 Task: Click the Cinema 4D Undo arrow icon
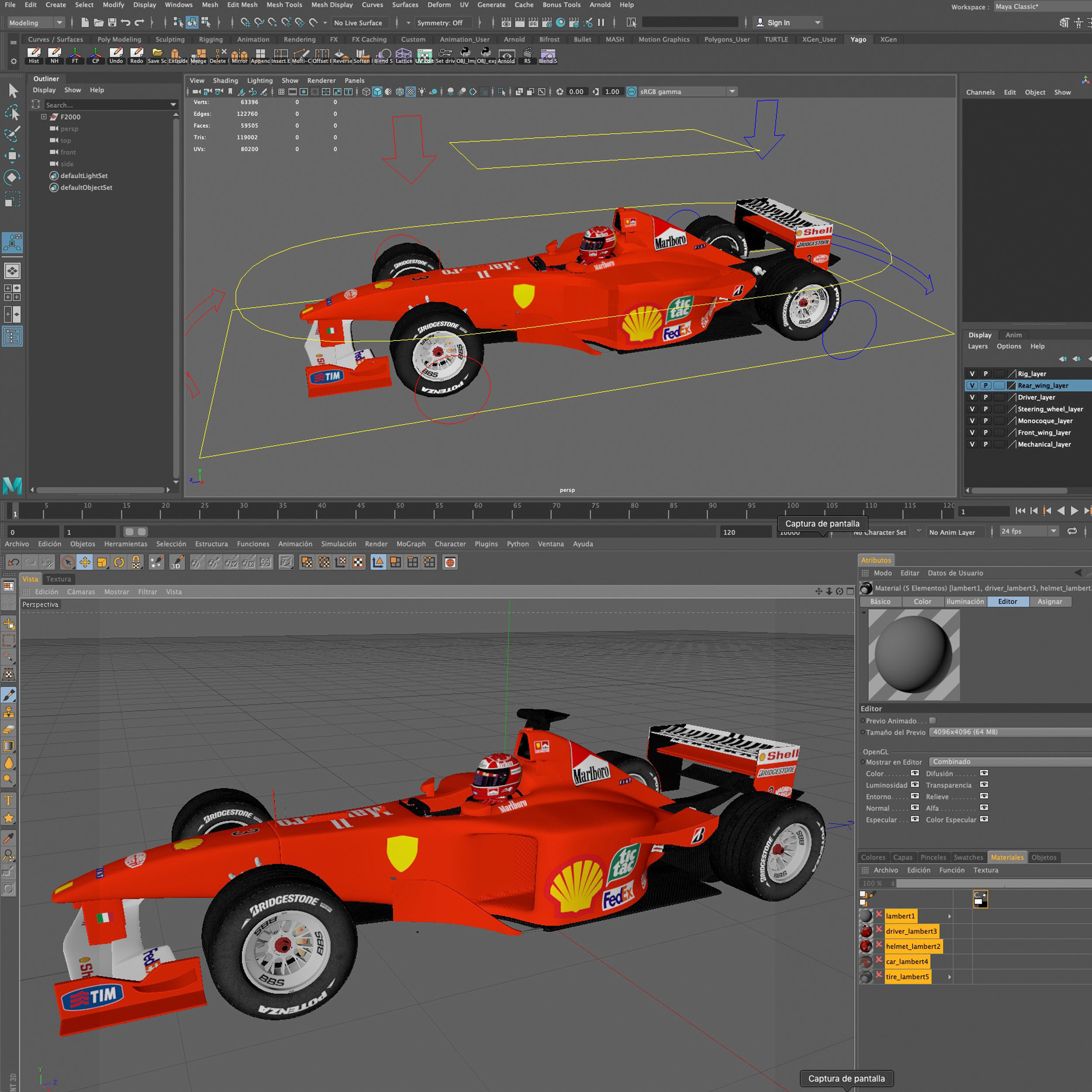pyautogui.click(x=14, y=562)
